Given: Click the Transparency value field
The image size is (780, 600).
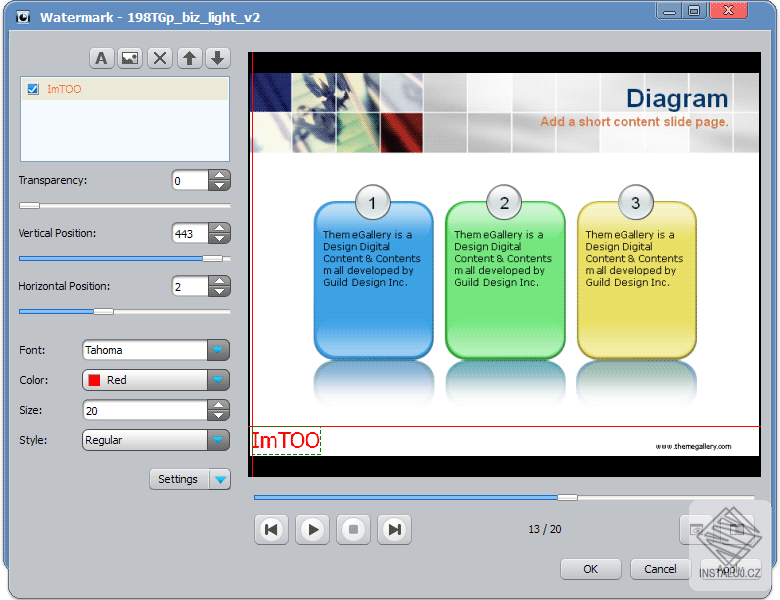Looking at the screenshot, I should pyautogui.click(x=190, y=181).
